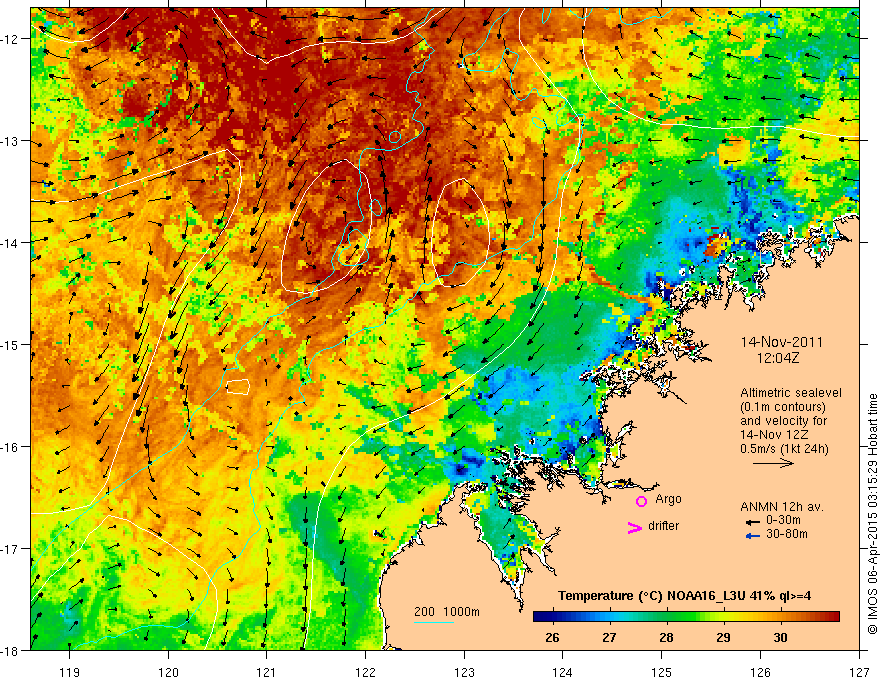
Task: Click the "and velocity for" text
Action: [x=783, y=421]
